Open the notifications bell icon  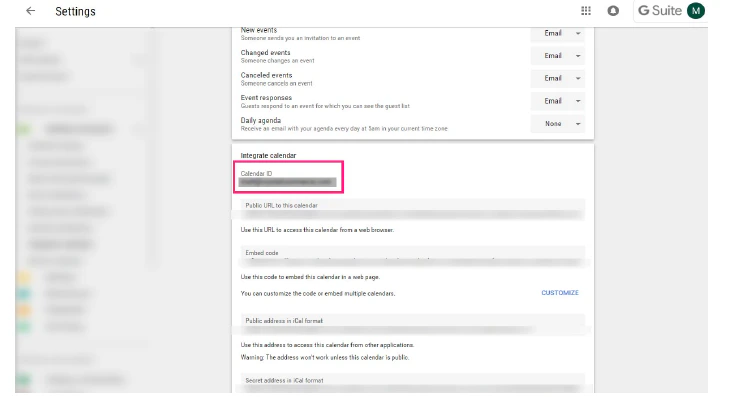point(613,11)
